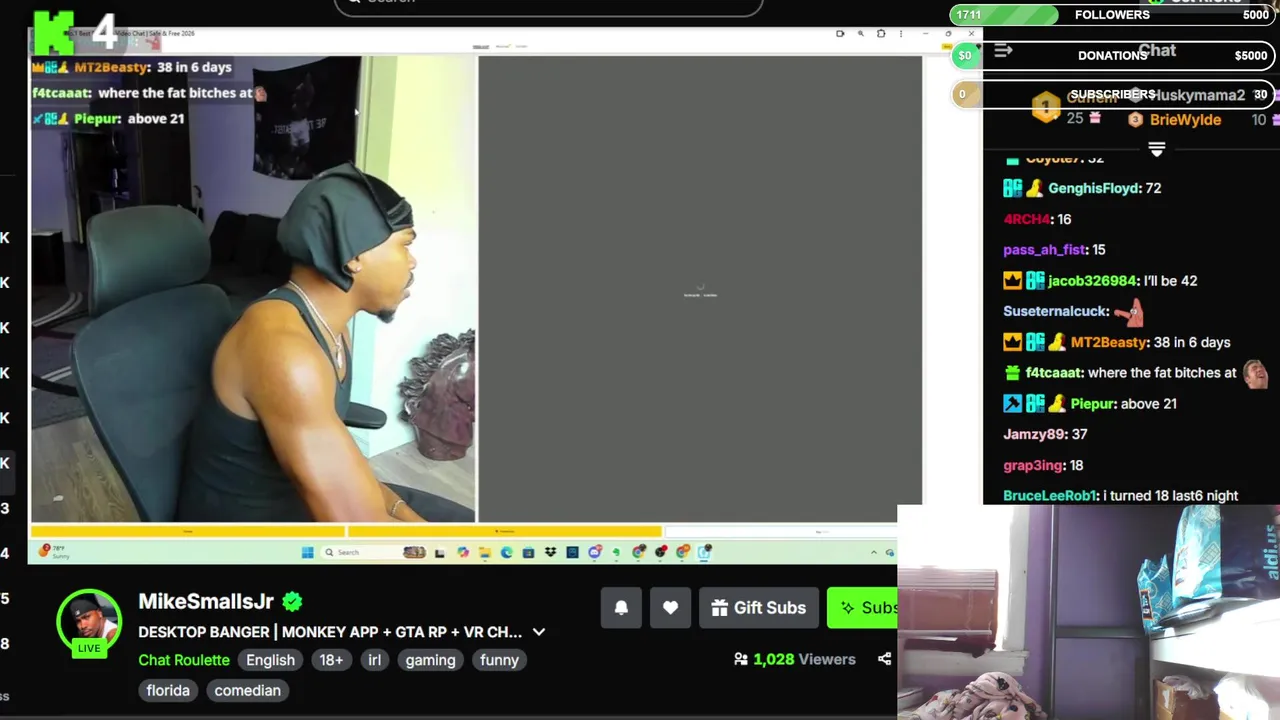Open Suseternalcuck's chat username

pos(1055,311)
